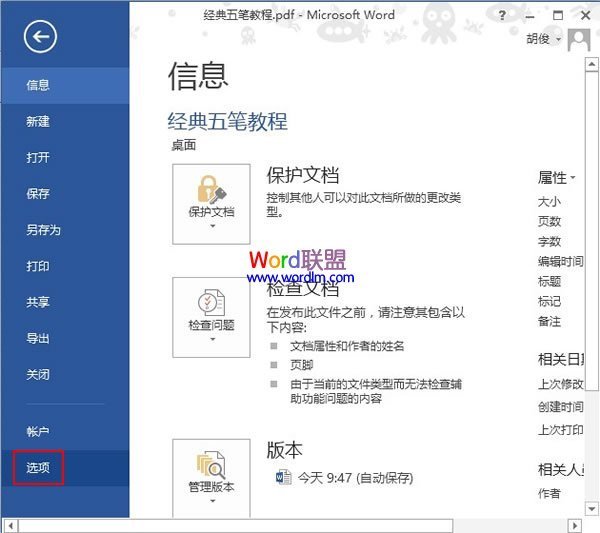
Task: Click the user avatar picture at top right
Action: pos(578,40)
